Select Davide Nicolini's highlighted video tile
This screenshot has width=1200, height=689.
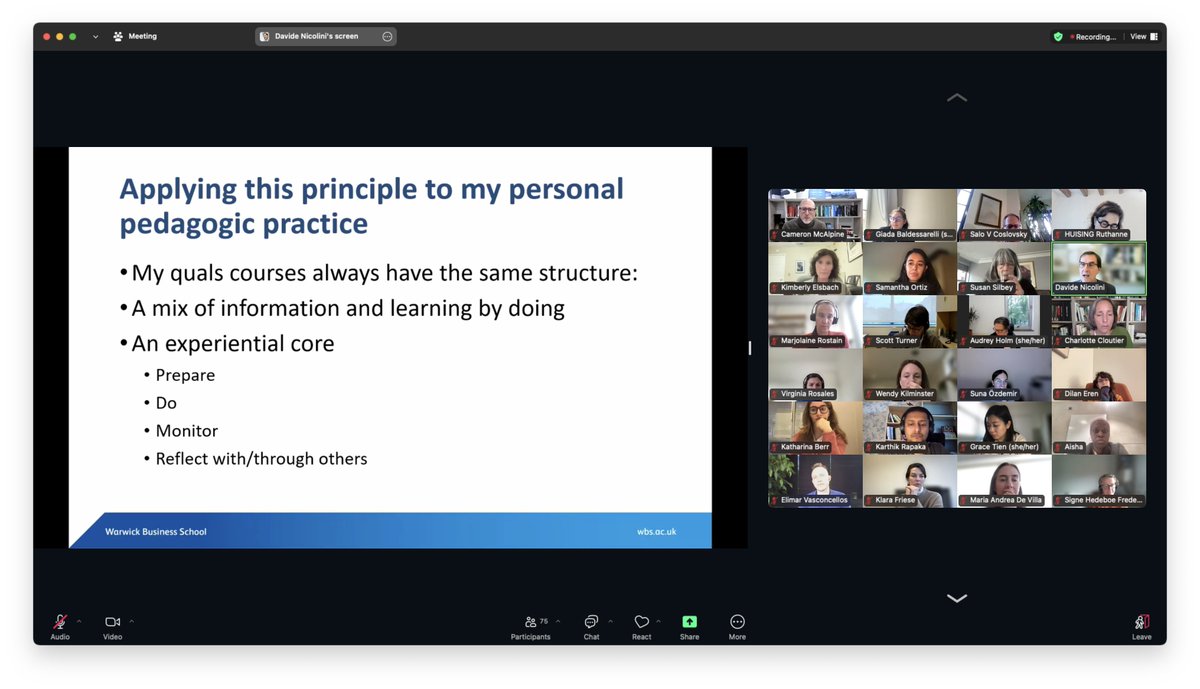[x=1099, y=268]
